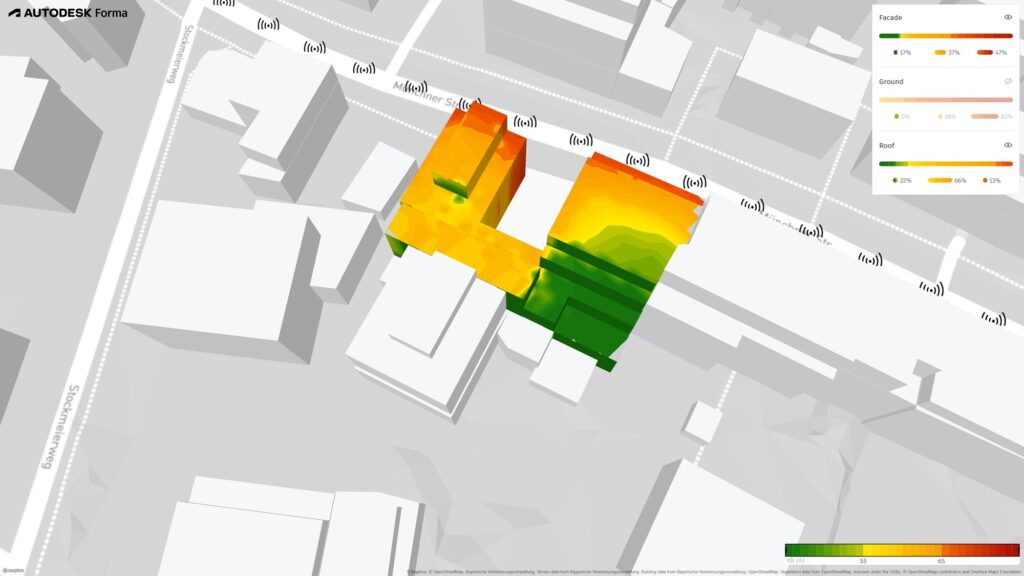Click the dB (A) unit label

(795, 561)
